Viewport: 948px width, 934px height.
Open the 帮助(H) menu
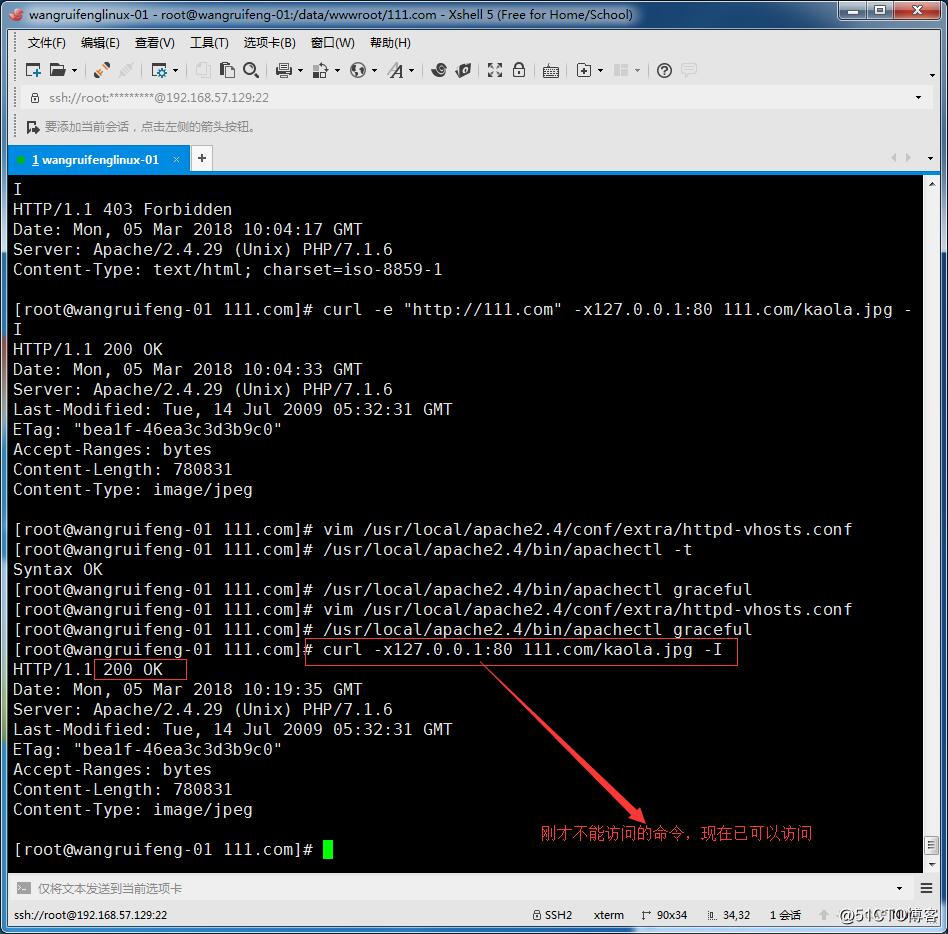pos(390,43)
